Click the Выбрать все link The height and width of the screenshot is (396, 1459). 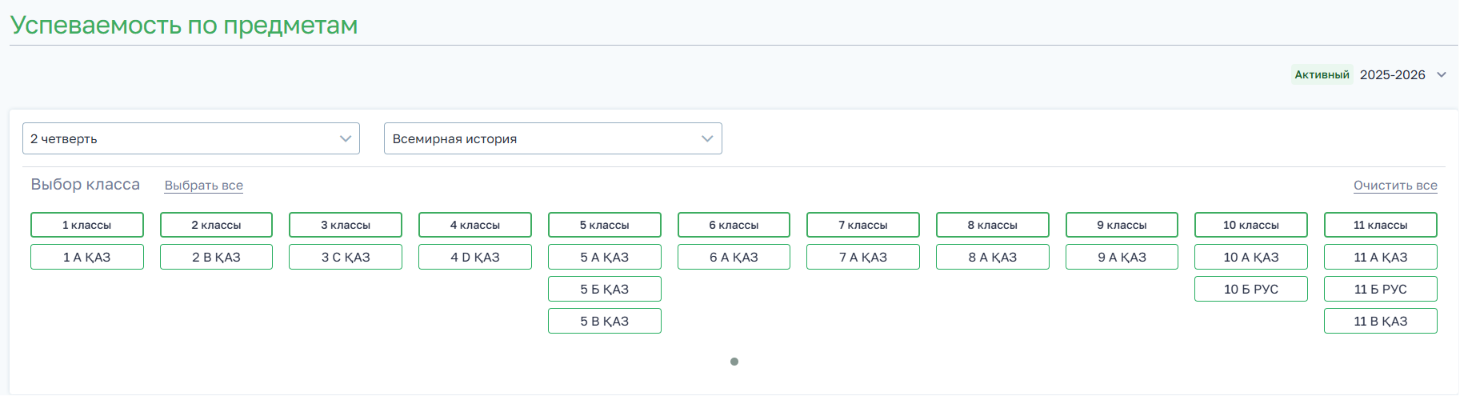tap(204, 186)
